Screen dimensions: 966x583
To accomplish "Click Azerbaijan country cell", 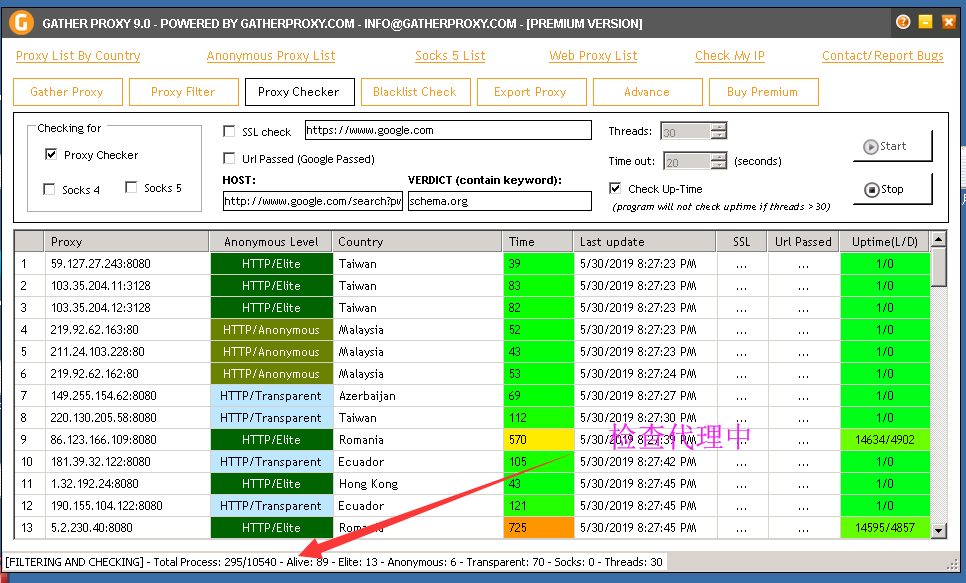I will click(x=417, y=396).
